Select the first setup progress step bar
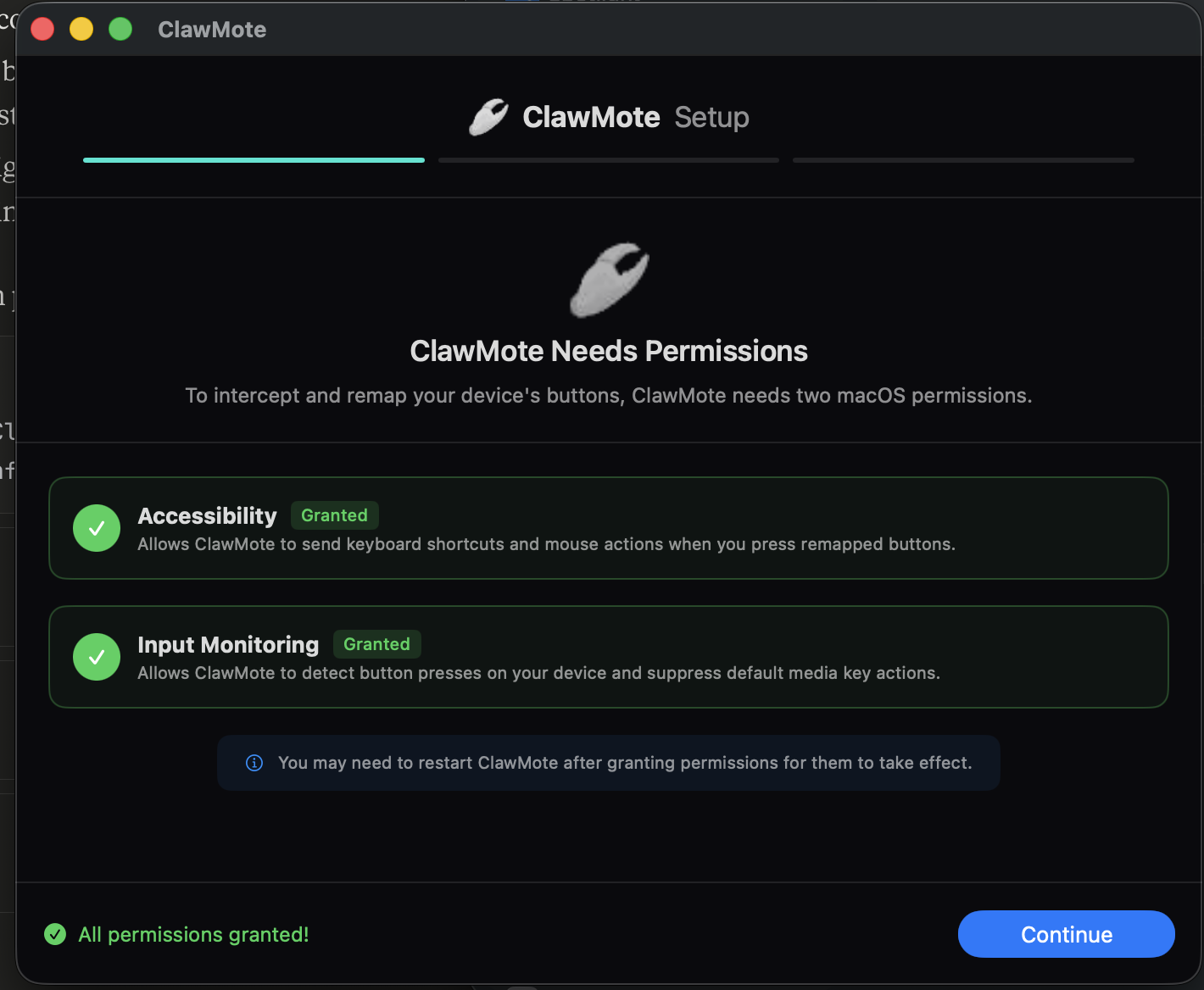Image resolution: width=1204 pixels, height=990 pixels. tap(254, 159)
